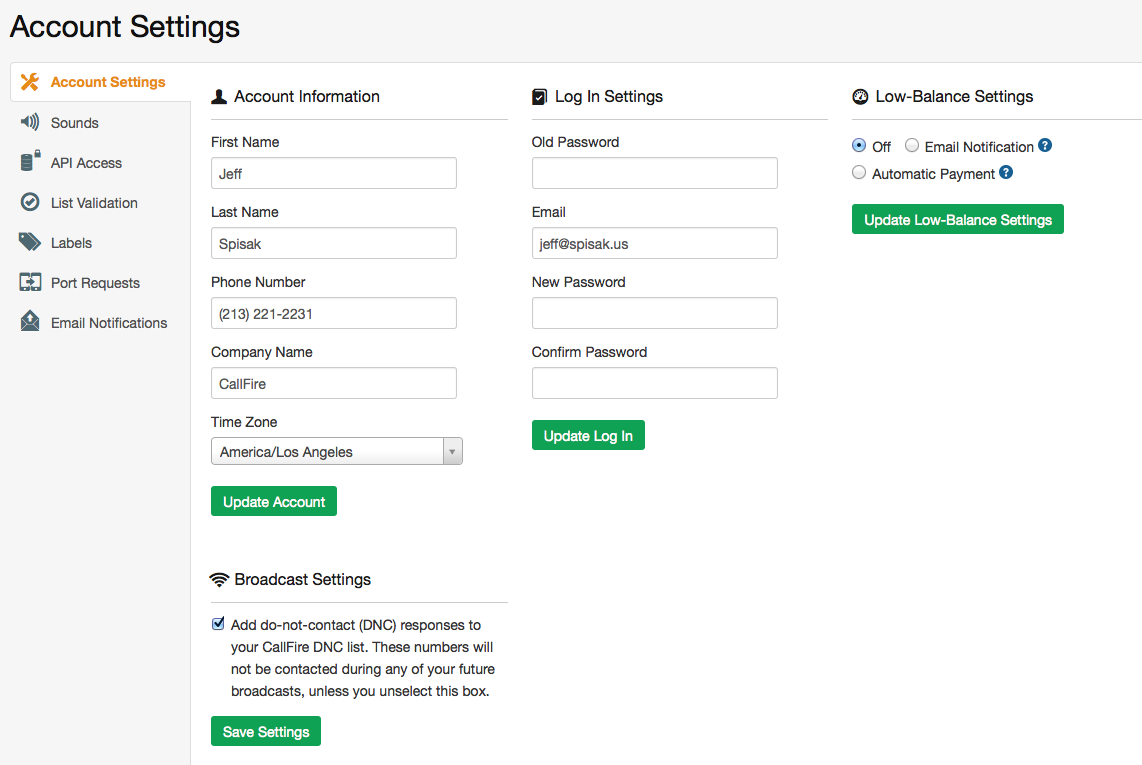
Task: Uncheck the add DNC responses checkbox
Action: click(x=219, y=624)
